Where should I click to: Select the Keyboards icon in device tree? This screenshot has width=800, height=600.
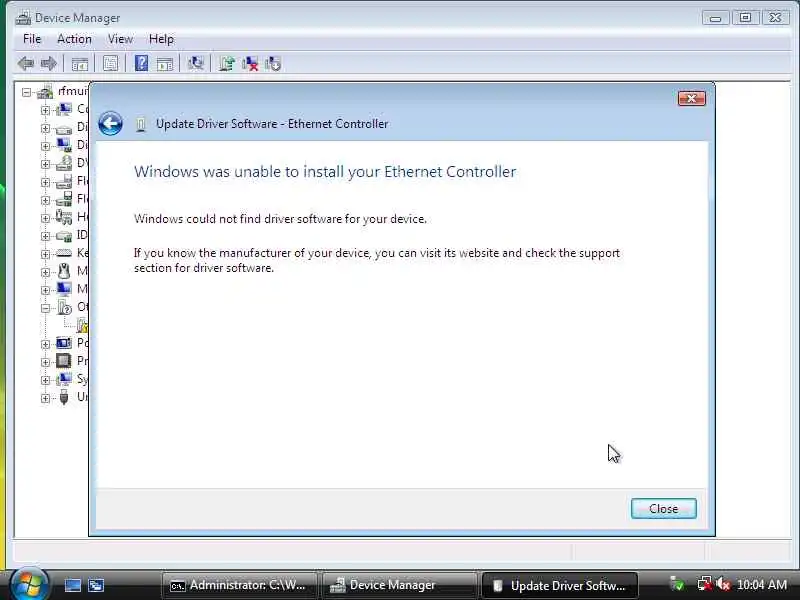click(x=64, y=253)
